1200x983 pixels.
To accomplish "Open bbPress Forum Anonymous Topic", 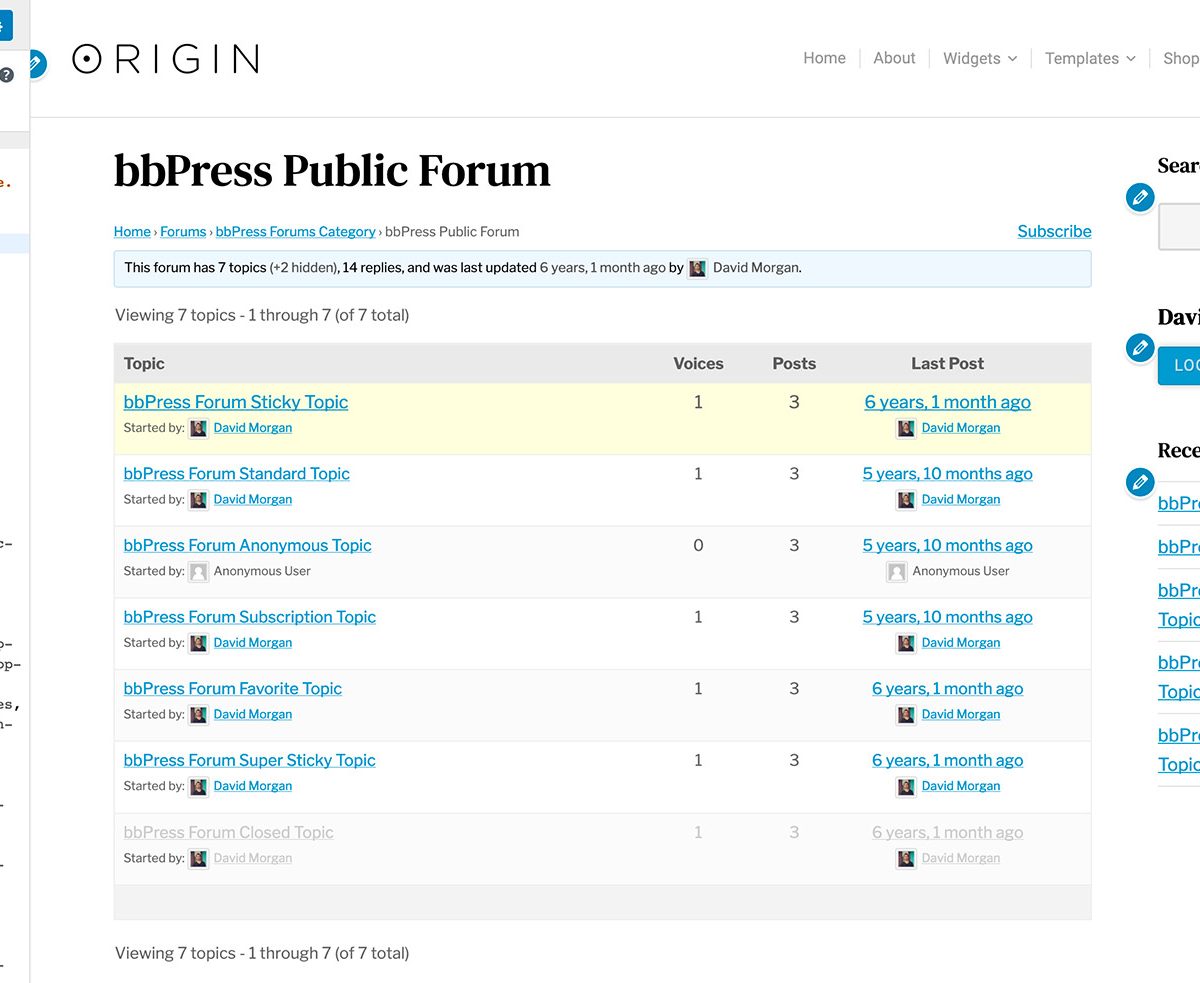I will 248,546.
